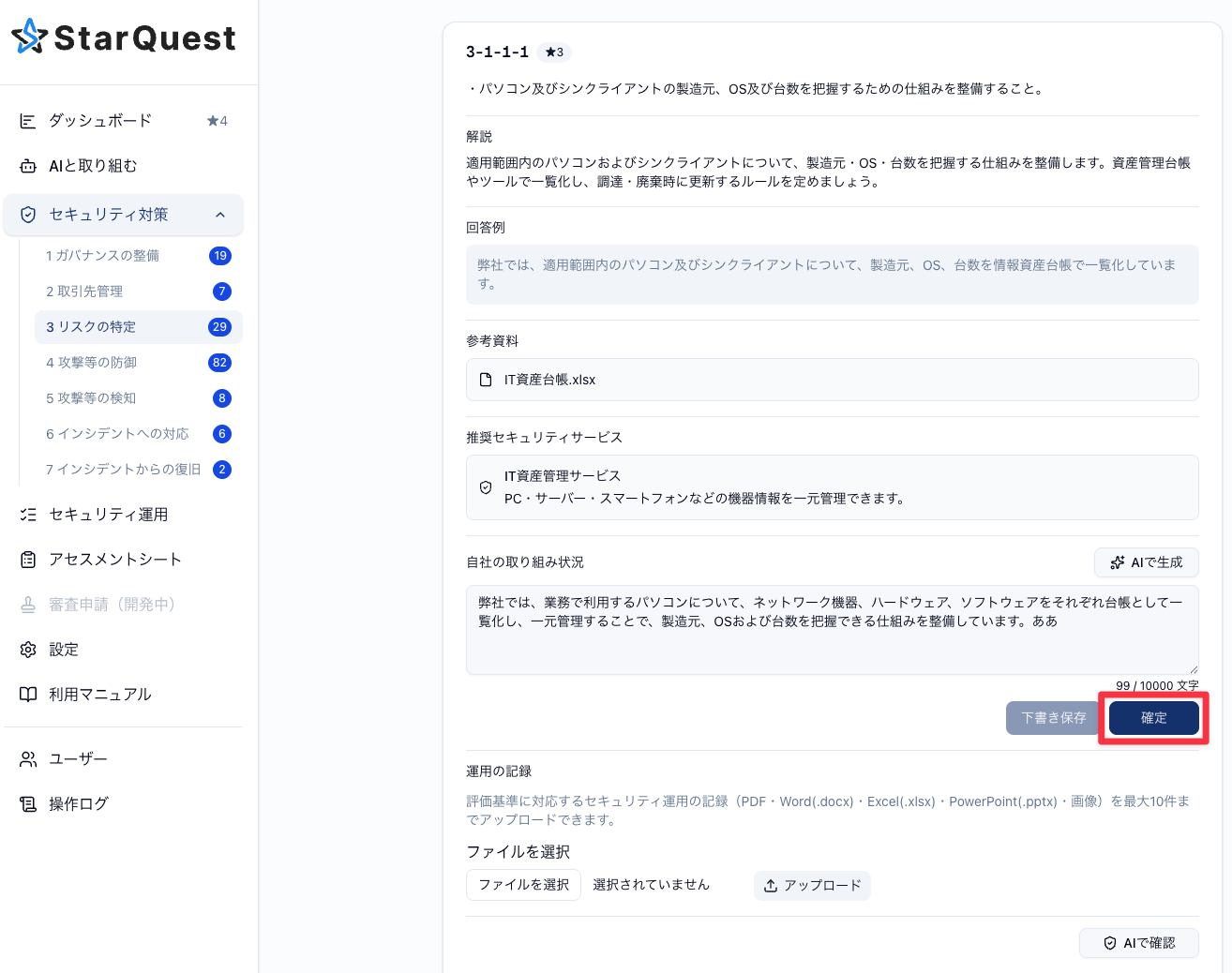Click the セキュリティ運用 checklist icon
This screenshot has width=1232, height=973.
point(28,515)
